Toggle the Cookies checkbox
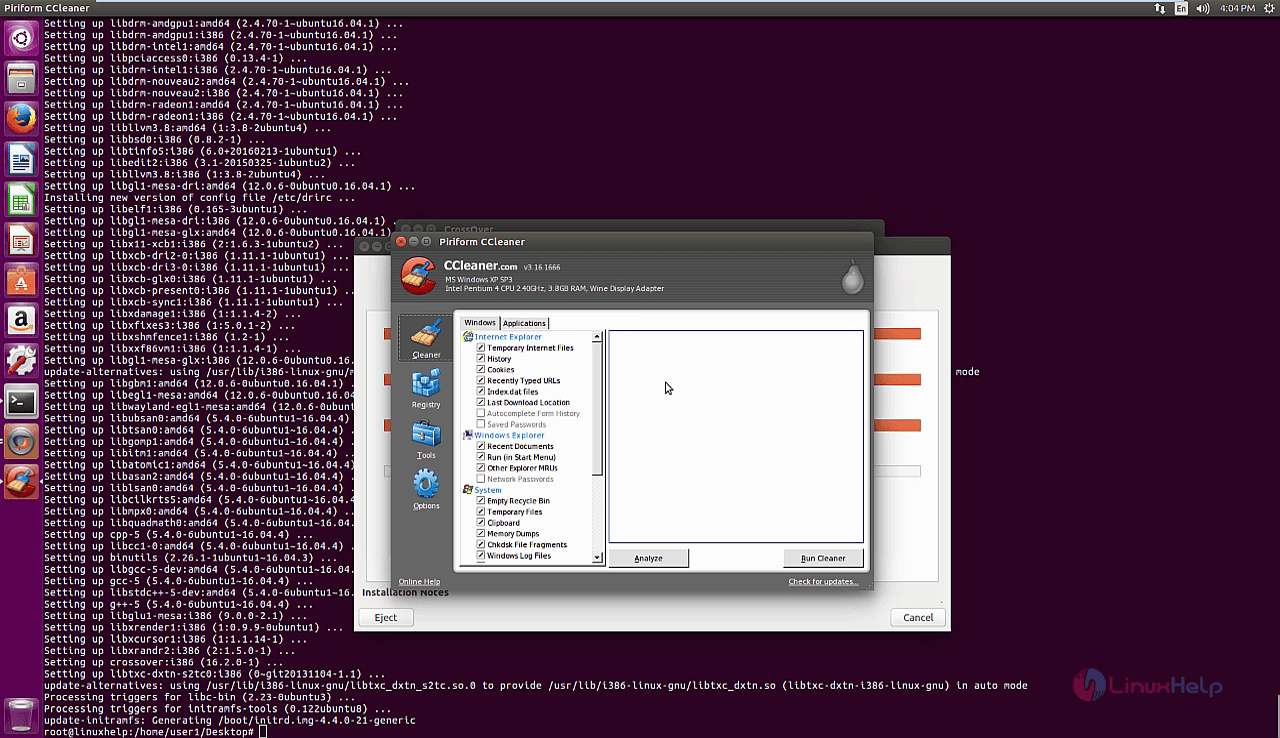 (x=481, y=370)
